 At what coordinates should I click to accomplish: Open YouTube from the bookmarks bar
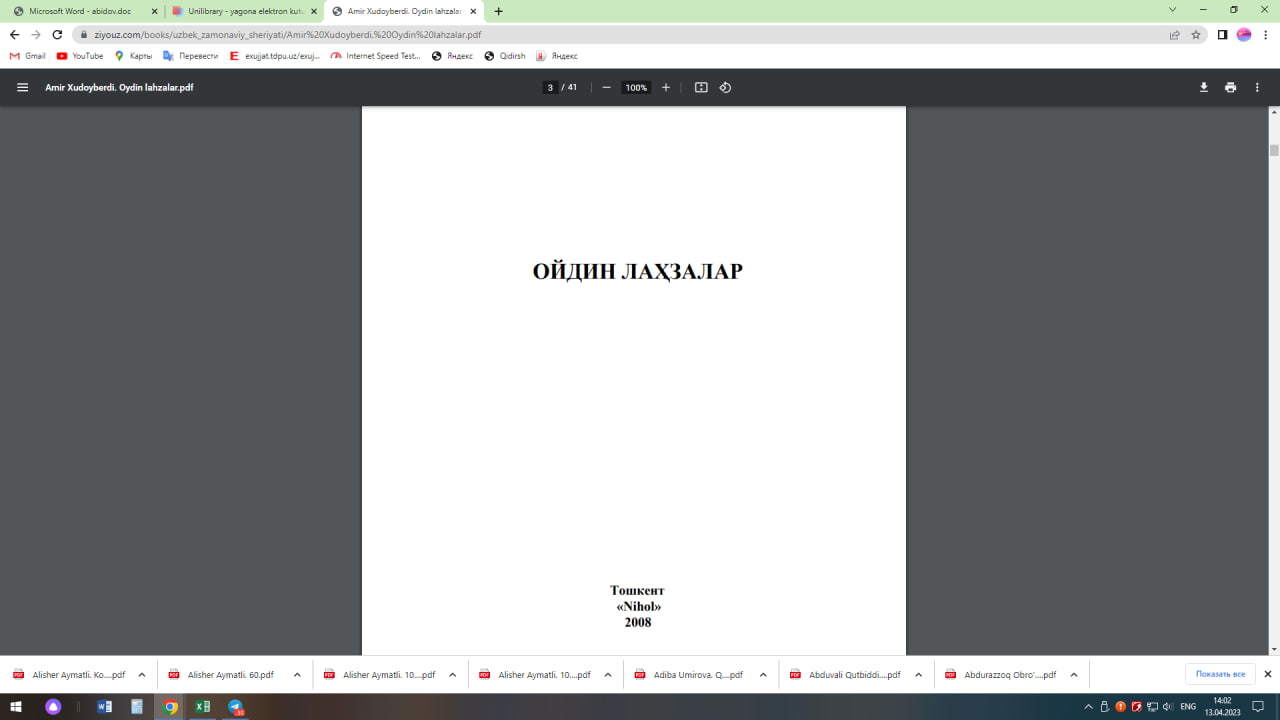(79, 55)
